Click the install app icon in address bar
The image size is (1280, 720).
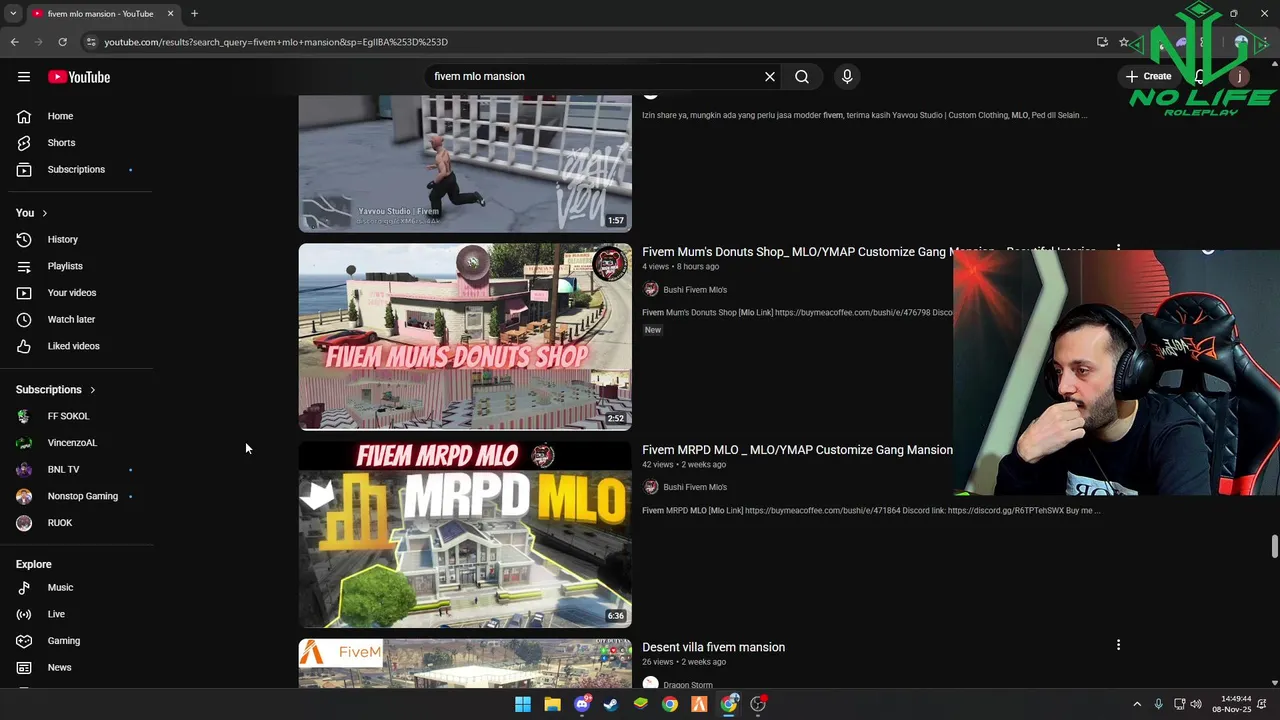pyautogui.click(x=1102, y=42)
